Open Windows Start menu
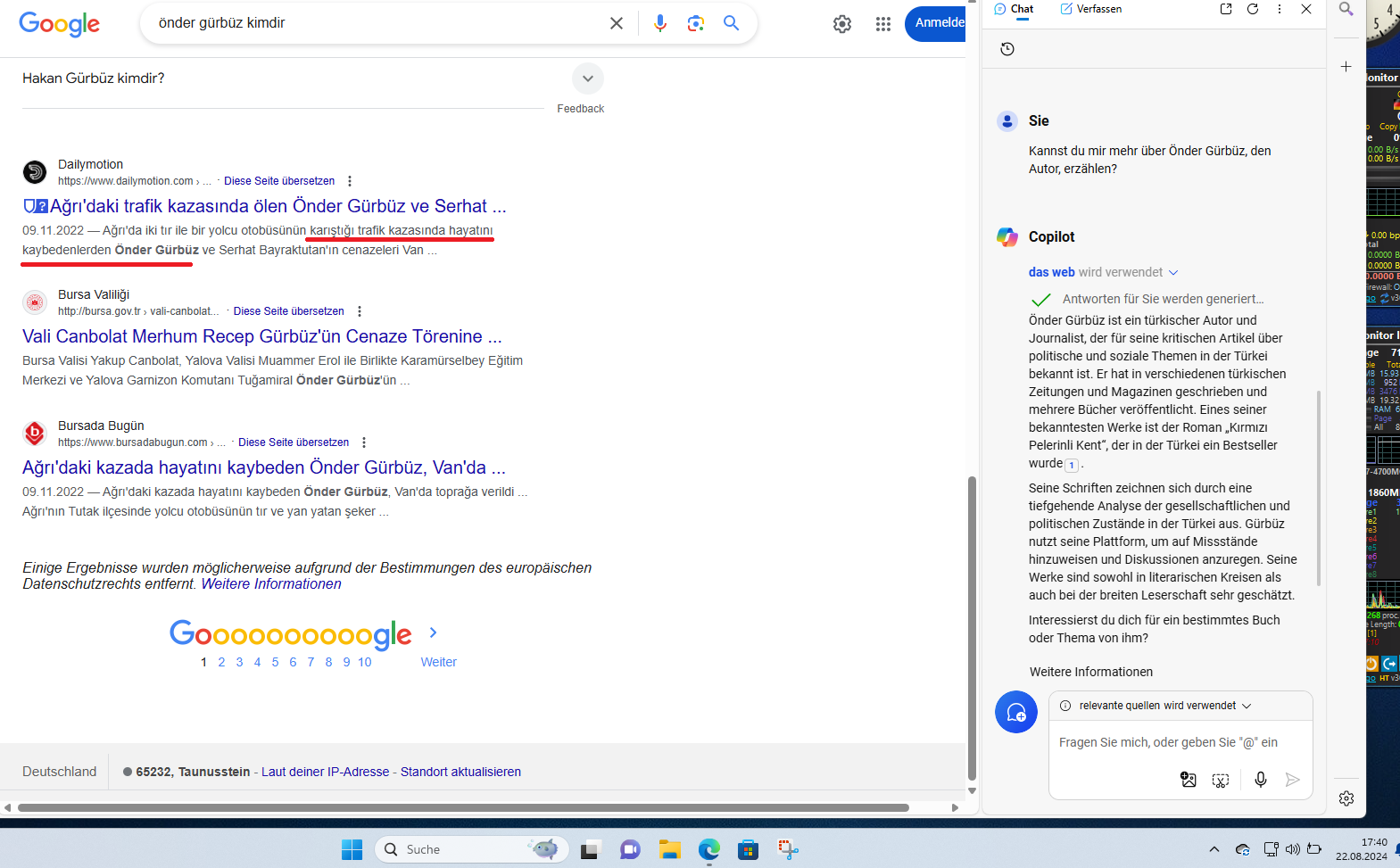Image resolution: width=1400 pixels, height=868 pixels. tap(352, 849)
